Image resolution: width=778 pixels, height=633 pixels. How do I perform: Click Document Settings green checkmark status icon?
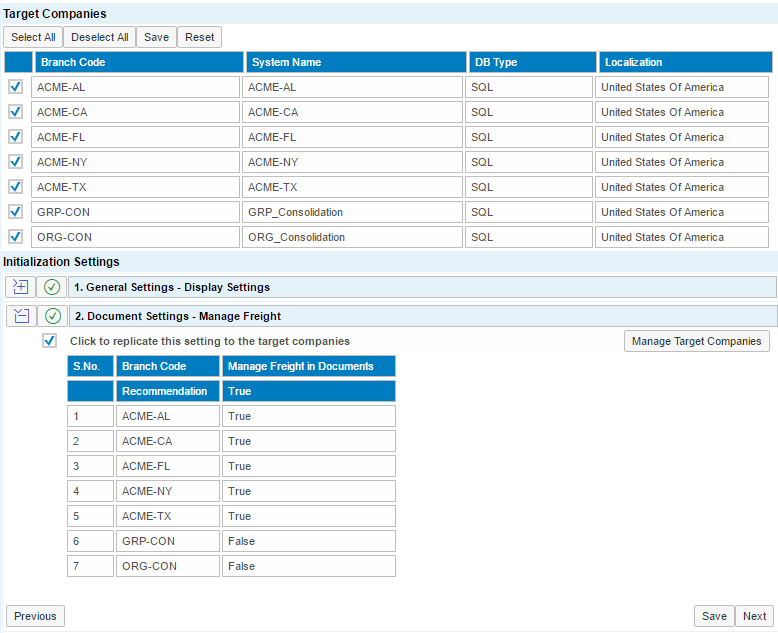[52, 316]
